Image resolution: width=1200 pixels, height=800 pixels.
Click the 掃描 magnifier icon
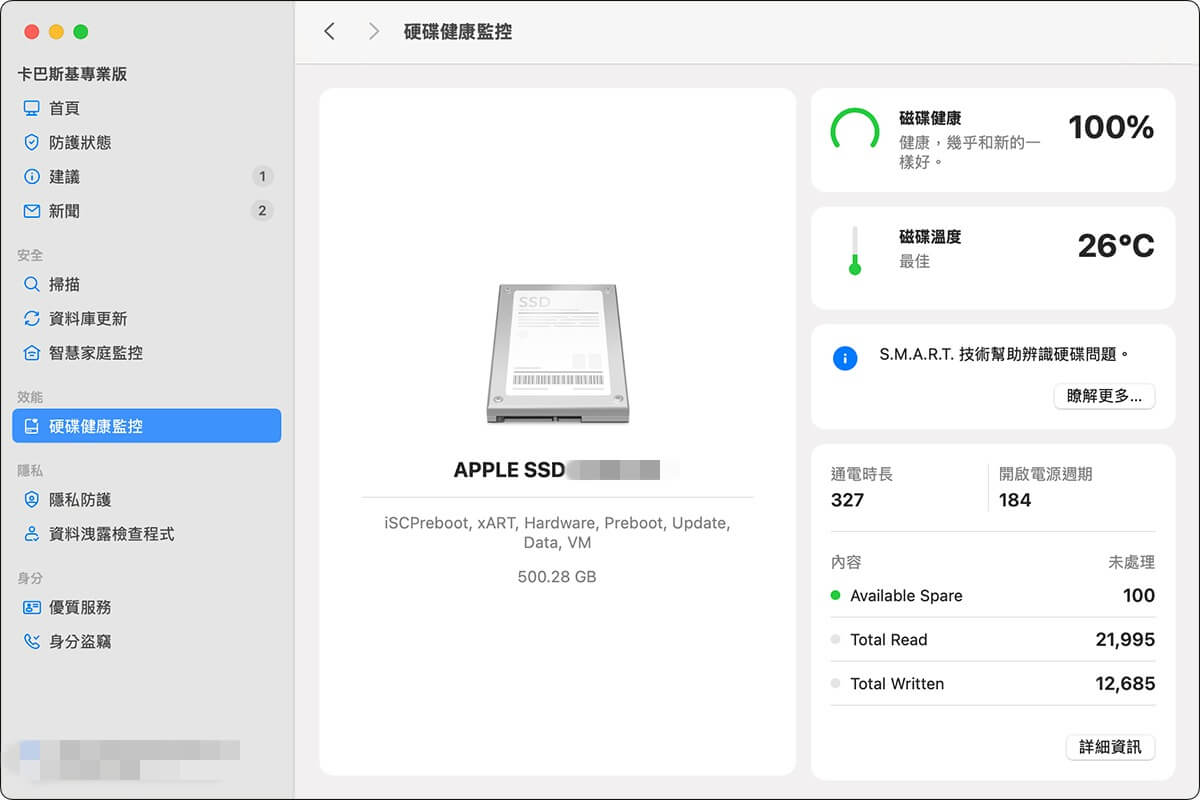(32, 284)
